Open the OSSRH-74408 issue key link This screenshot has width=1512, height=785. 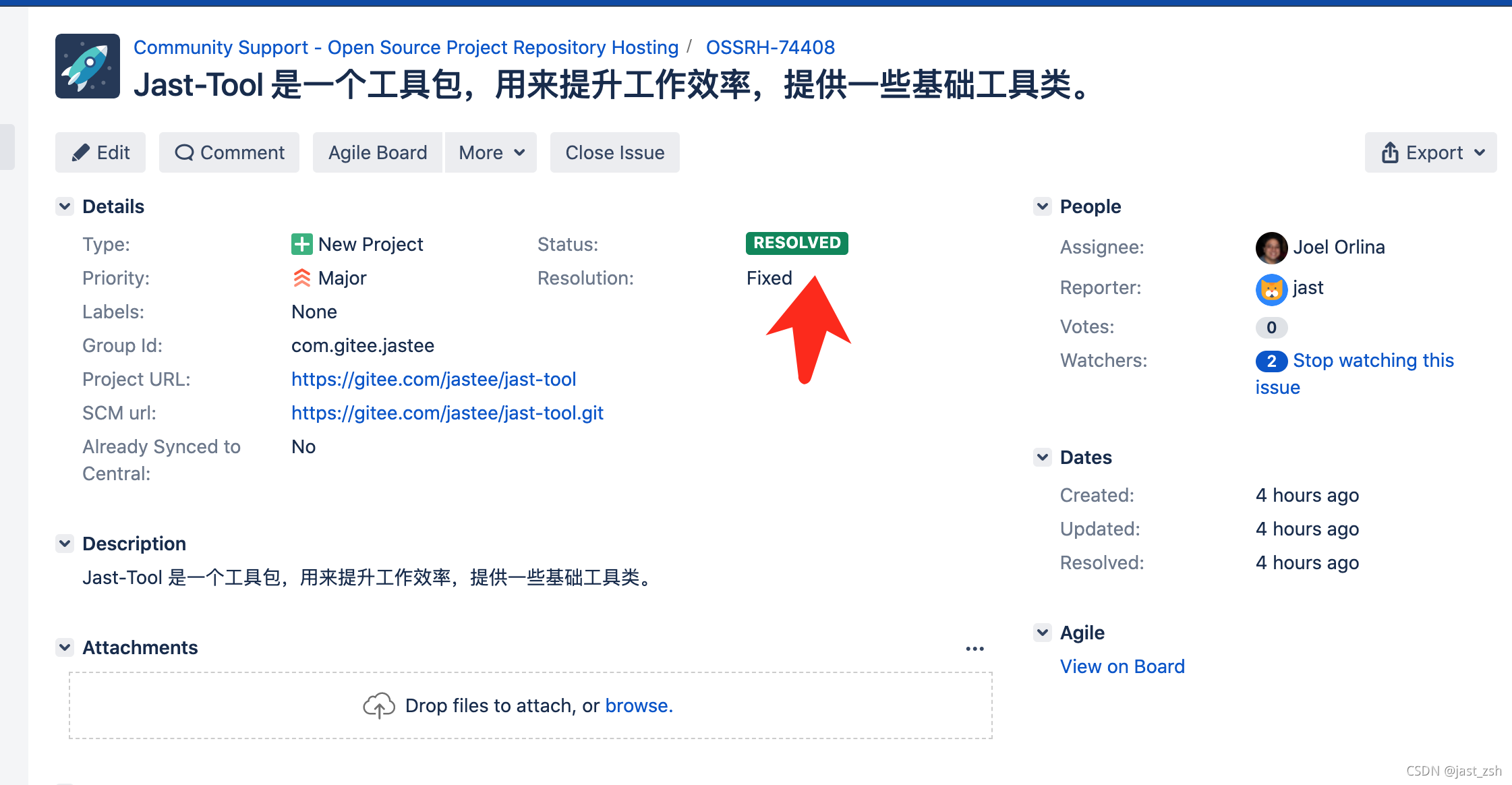pos(770,47)
